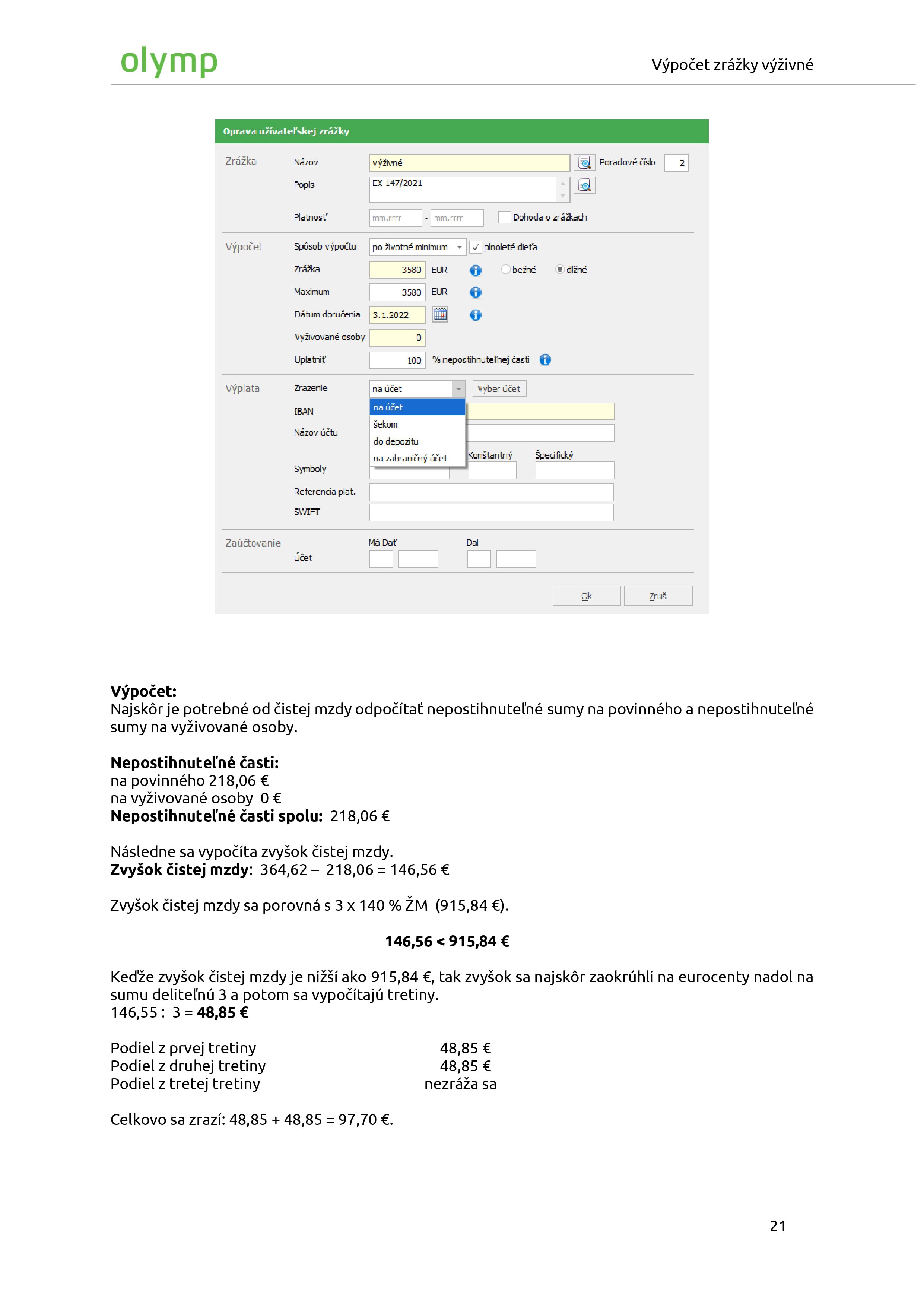Choose 'šekom' from the dropdown list

(x=417, y=425)
